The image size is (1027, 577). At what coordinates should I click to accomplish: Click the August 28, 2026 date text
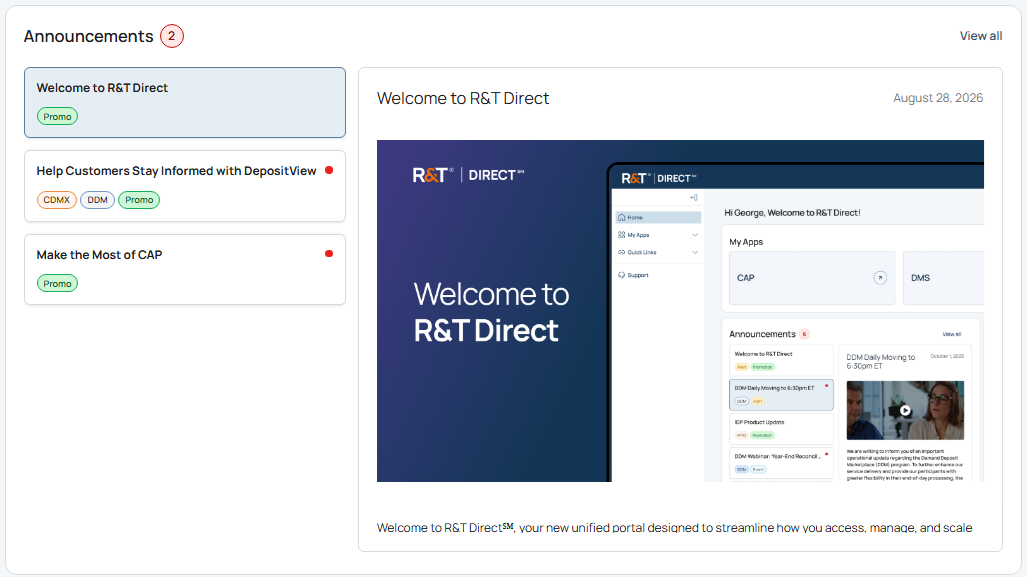[938, 98]
